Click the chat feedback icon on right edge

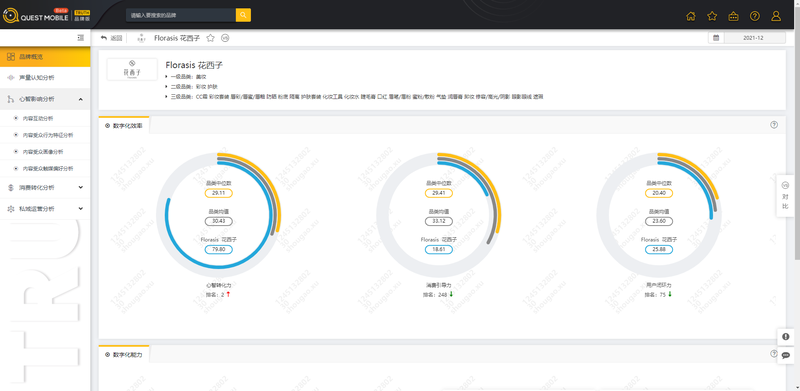(786, 355)
